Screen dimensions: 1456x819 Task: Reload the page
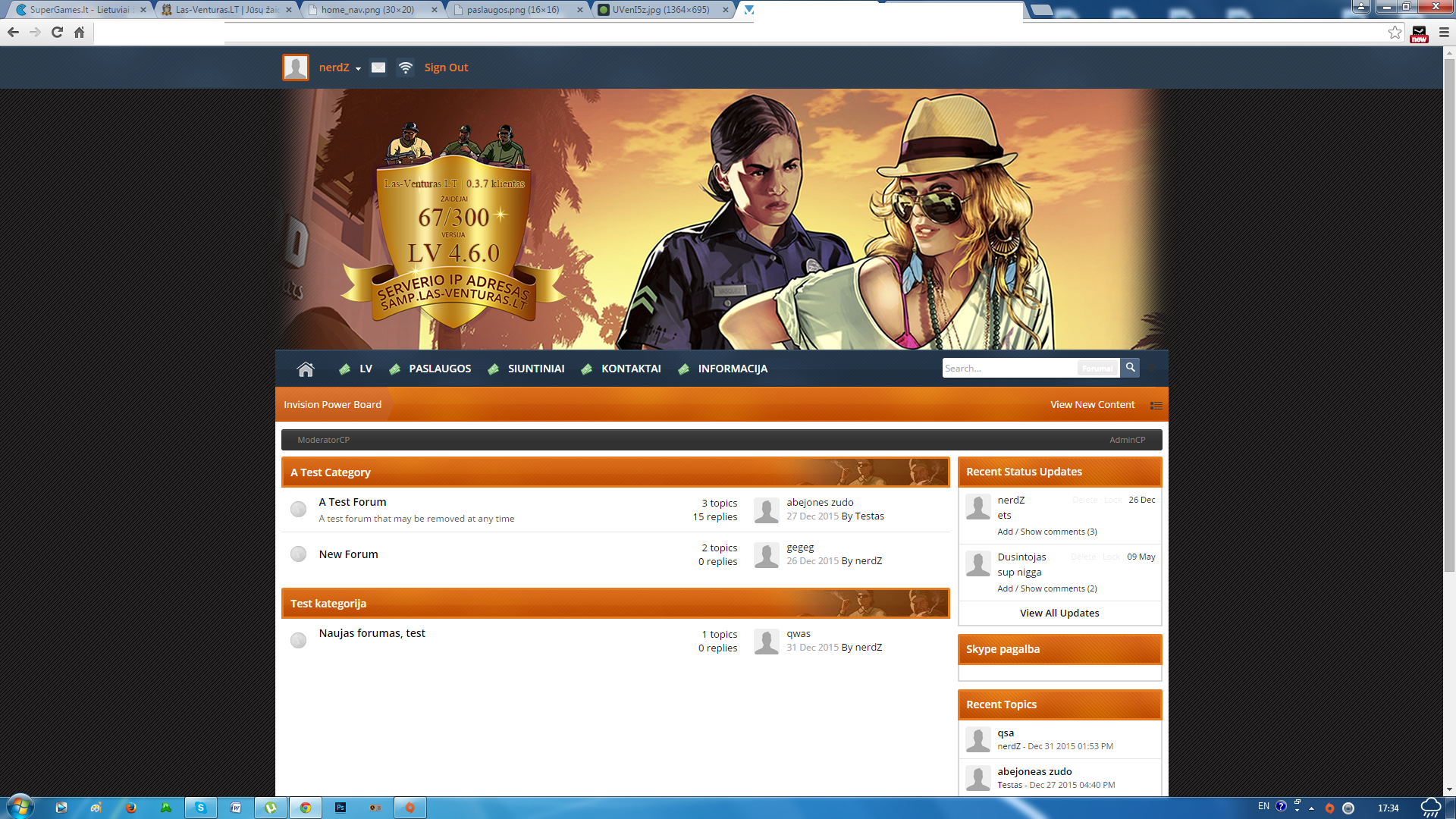(x=57, y=32)
